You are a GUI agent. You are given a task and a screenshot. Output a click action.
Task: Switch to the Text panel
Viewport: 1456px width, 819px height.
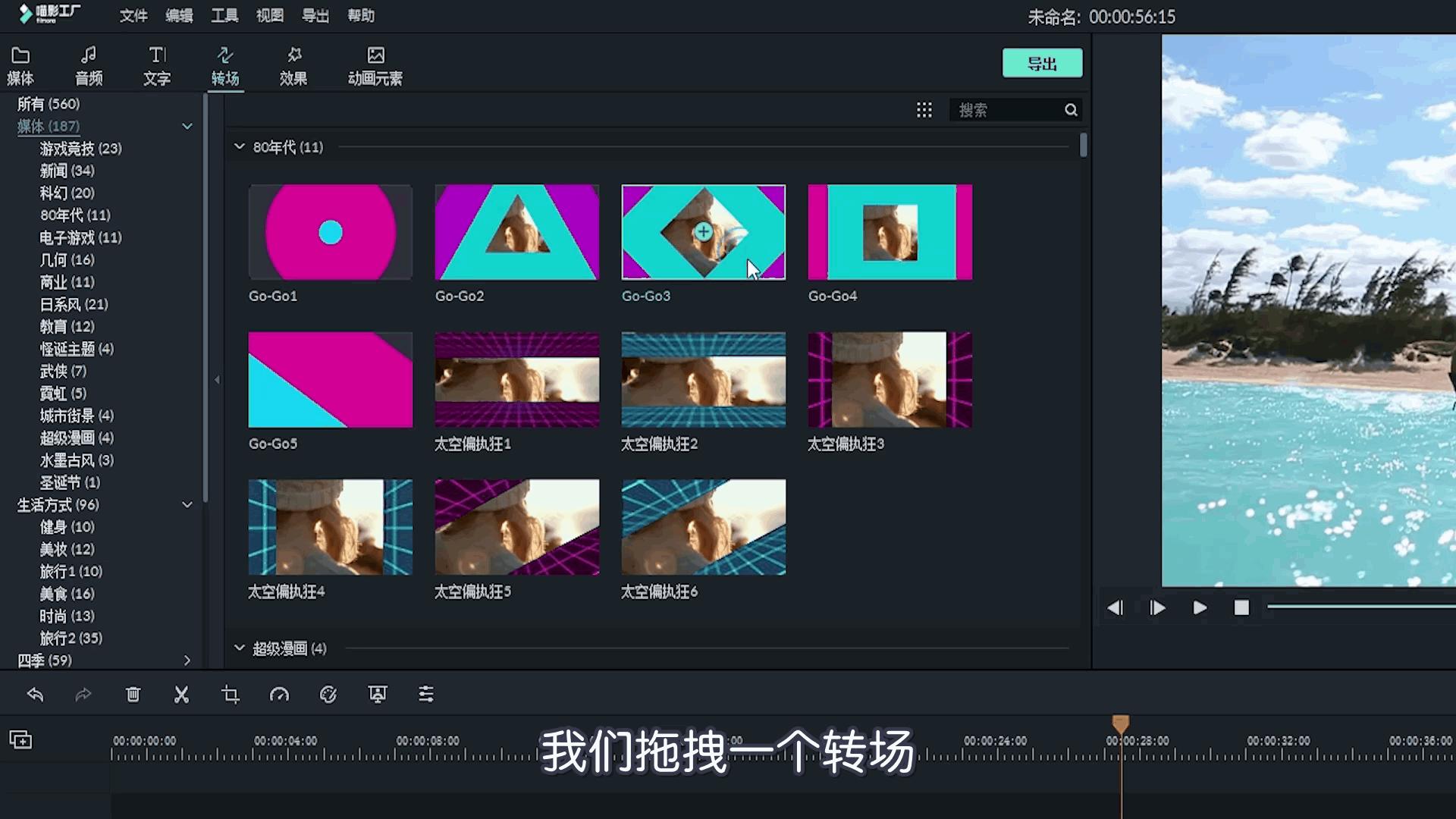pos(156,64)
